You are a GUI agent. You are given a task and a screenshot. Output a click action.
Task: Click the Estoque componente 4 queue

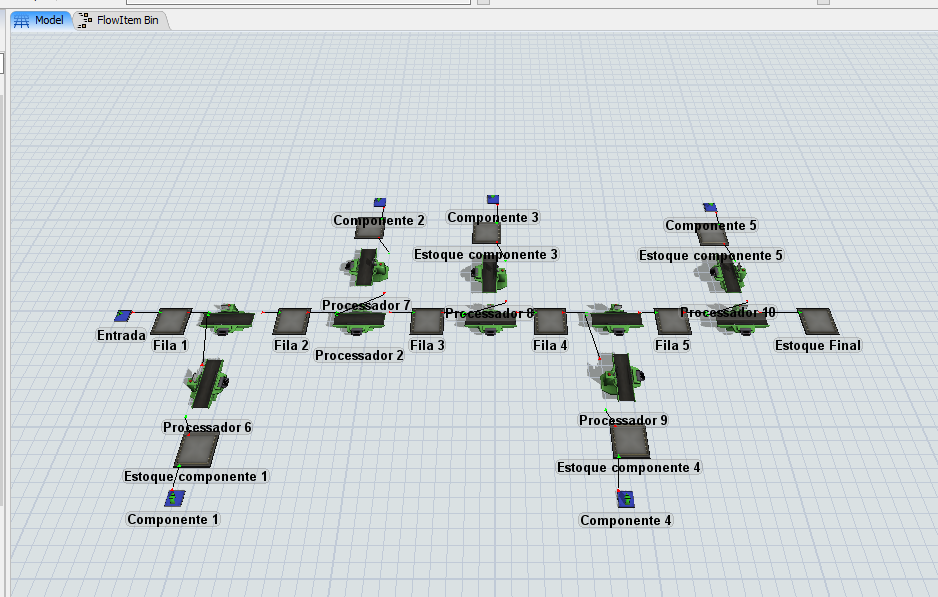[x=629, y=440]
